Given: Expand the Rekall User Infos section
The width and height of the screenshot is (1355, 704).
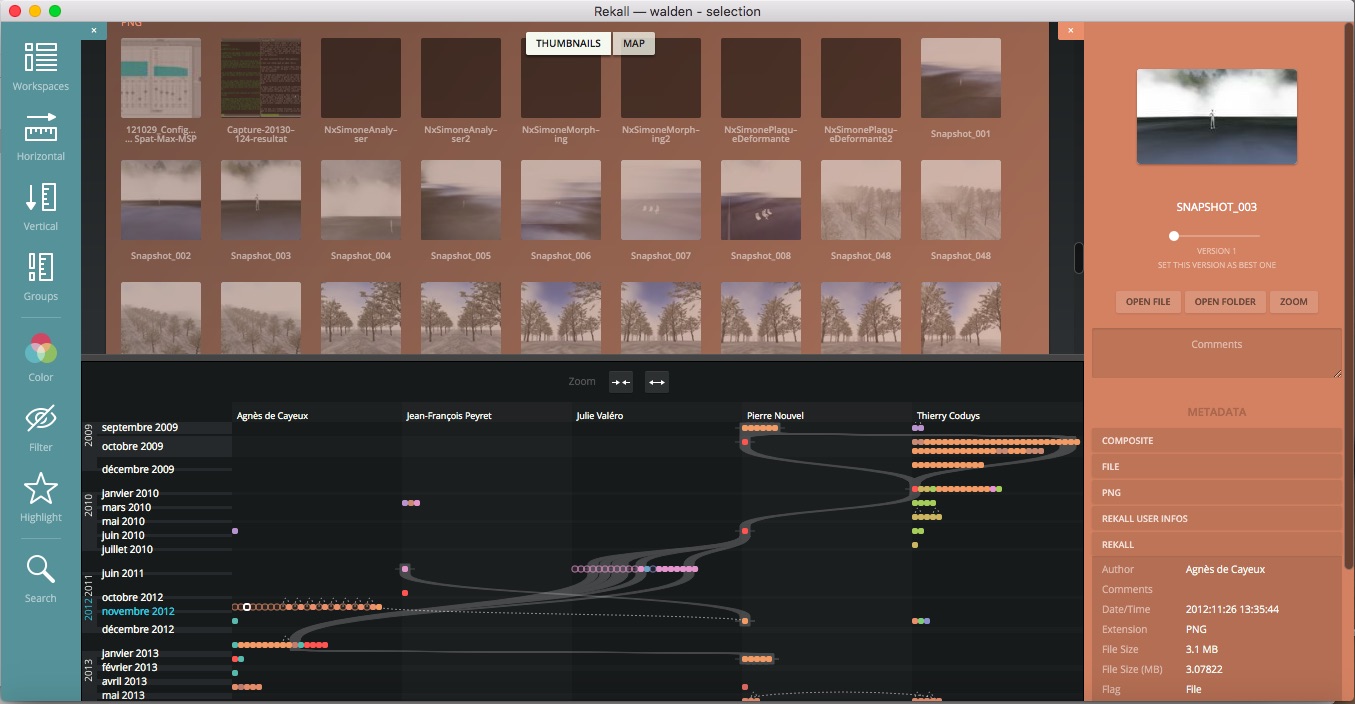Looking at the screenshot, I should pos(1217,519).
